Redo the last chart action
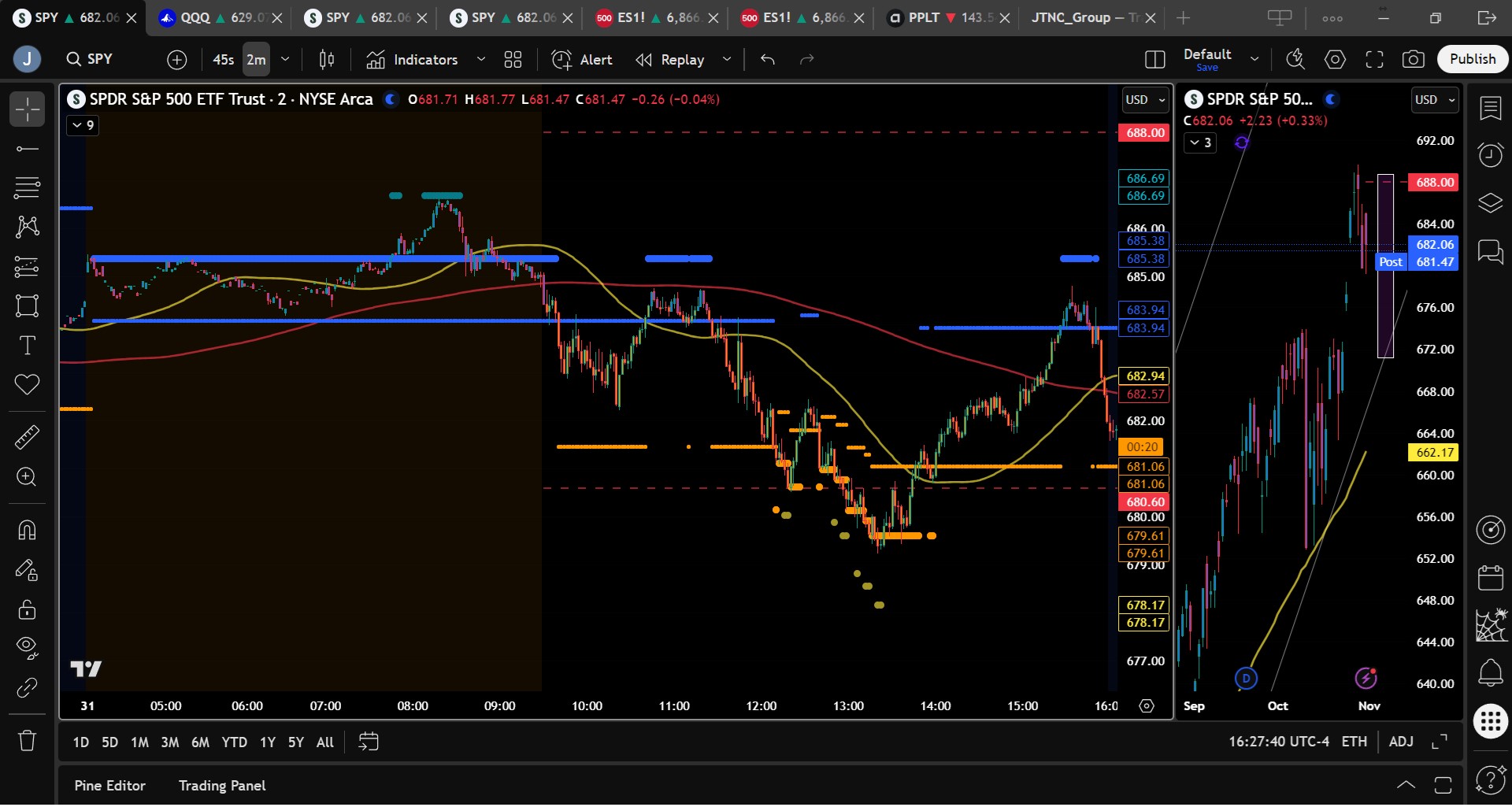 (x=807, y=59)
